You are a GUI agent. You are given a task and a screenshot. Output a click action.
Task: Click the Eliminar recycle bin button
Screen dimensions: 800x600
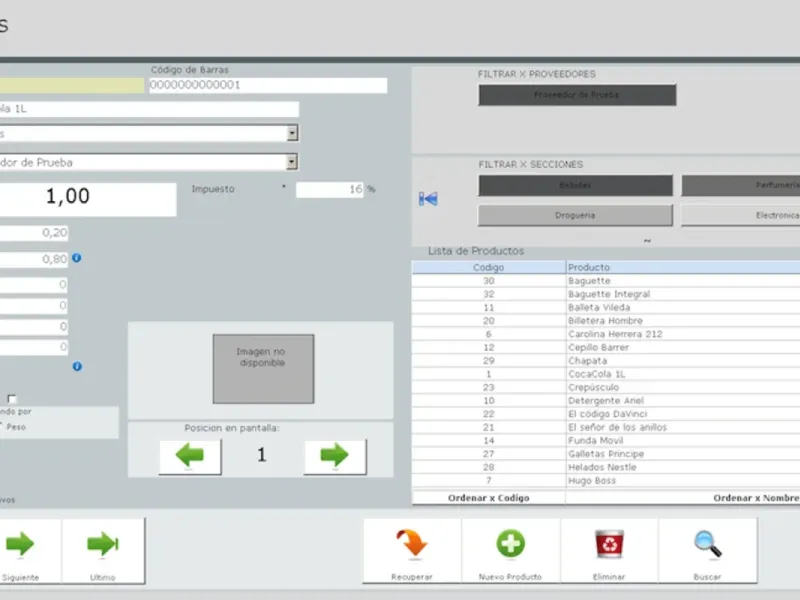(x=609, y=551)
